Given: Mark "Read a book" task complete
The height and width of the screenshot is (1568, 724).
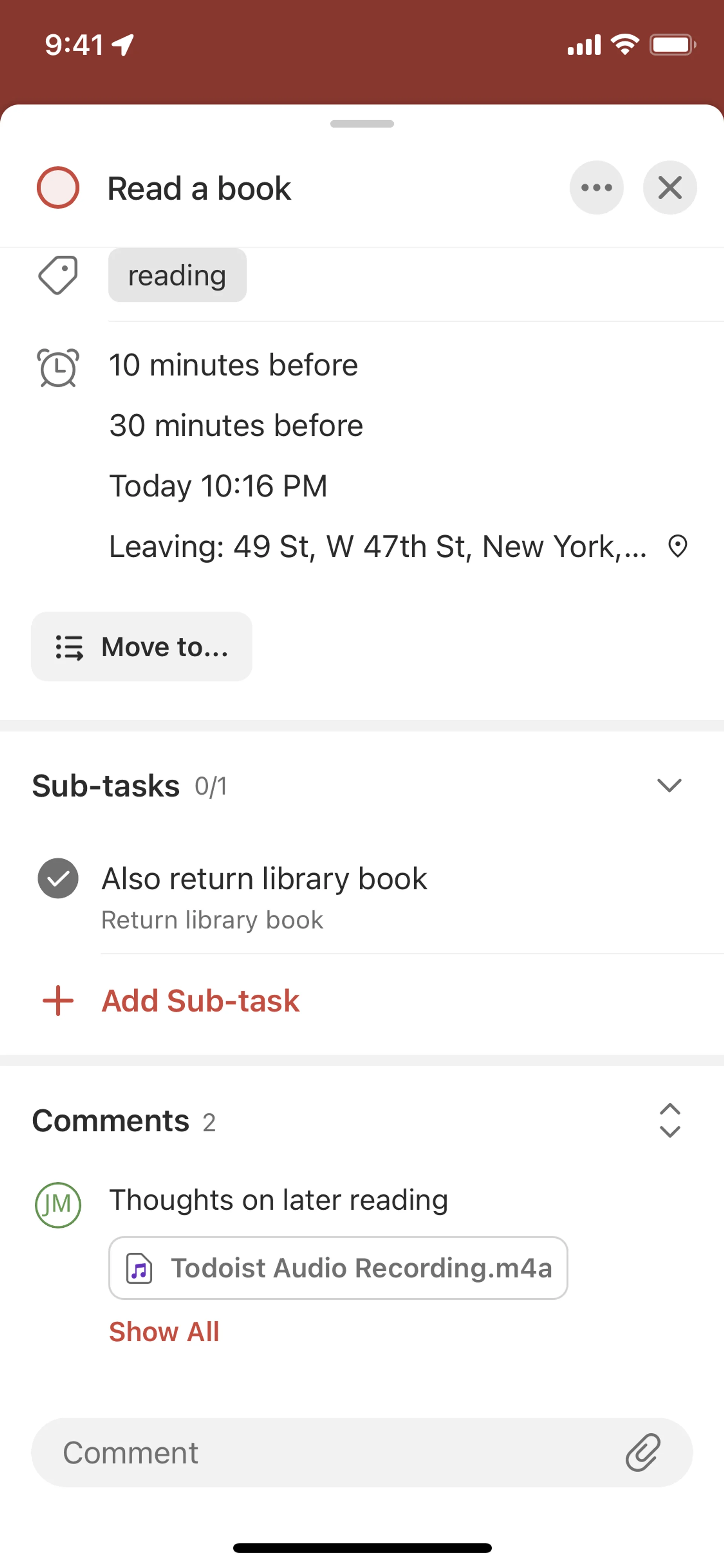Looking at the screenshot, I should point(58,187).
